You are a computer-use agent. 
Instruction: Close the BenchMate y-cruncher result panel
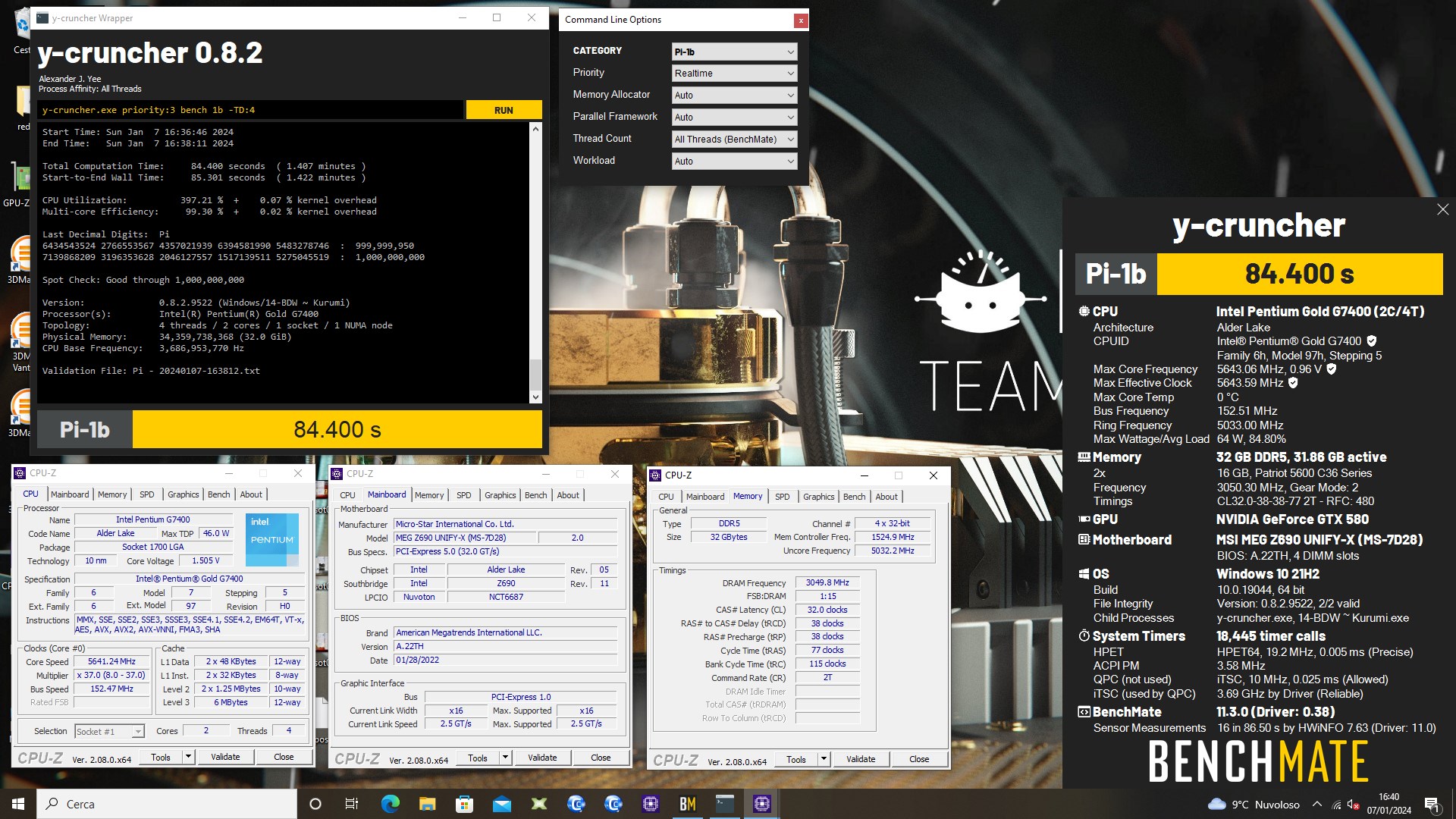[1442, 209]
